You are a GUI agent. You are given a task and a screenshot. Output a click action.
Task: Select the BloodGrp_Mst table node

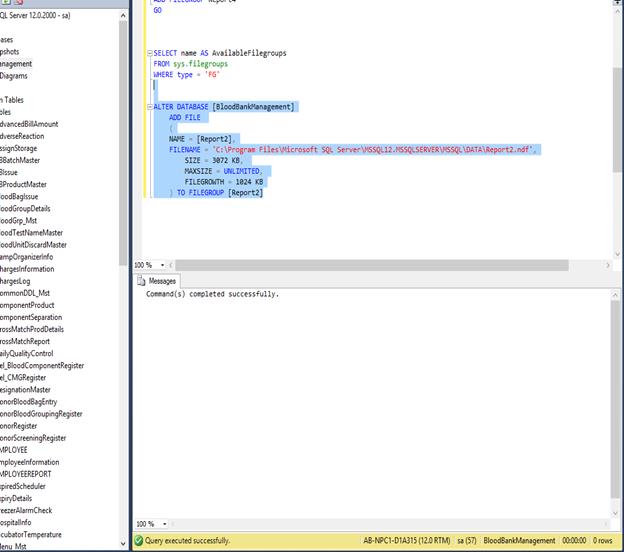(x=18, y=220)
